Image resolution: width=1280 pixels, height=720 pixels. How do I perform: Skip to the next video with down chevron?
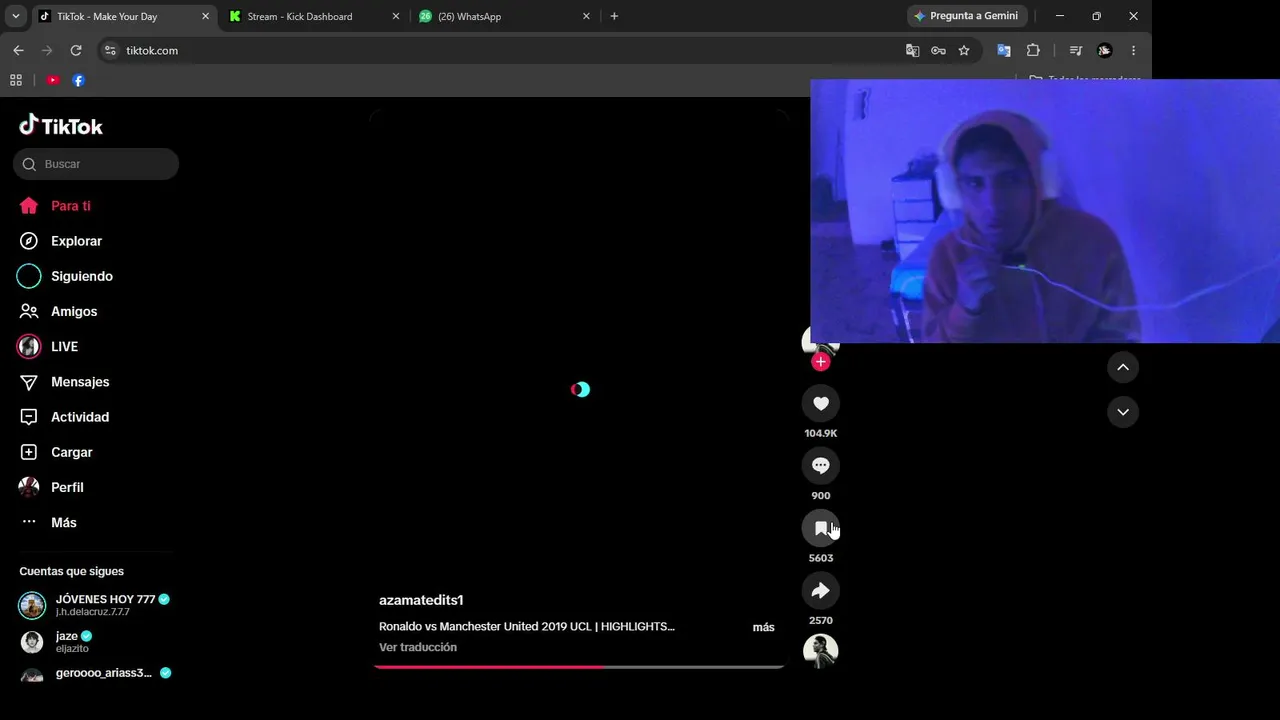pos(1123,412)
